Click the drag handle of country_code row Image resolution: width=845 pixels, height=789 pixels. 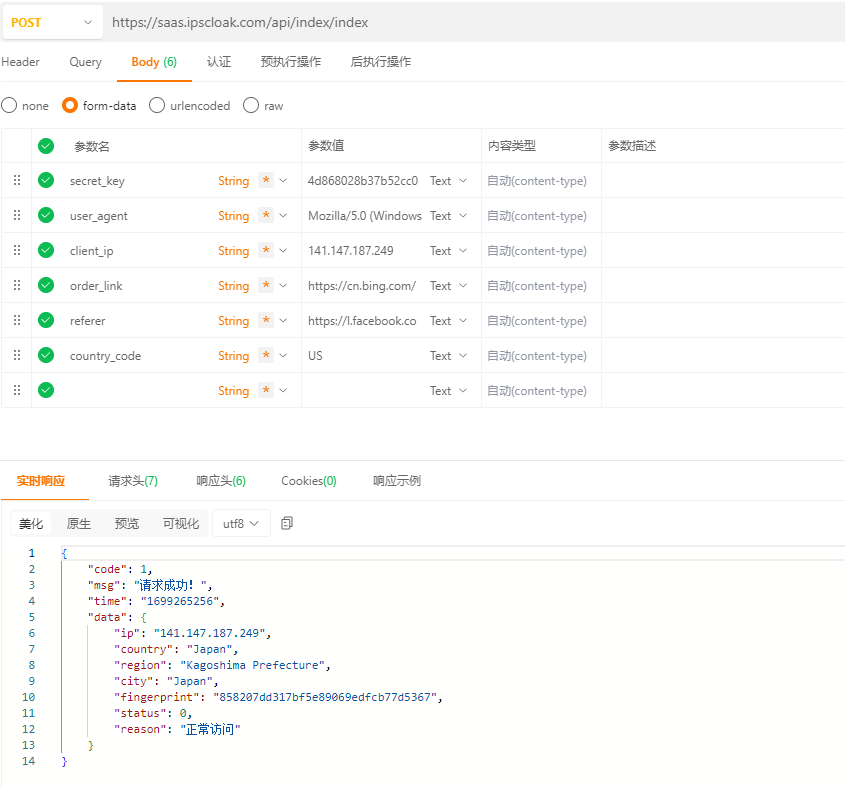17,355
